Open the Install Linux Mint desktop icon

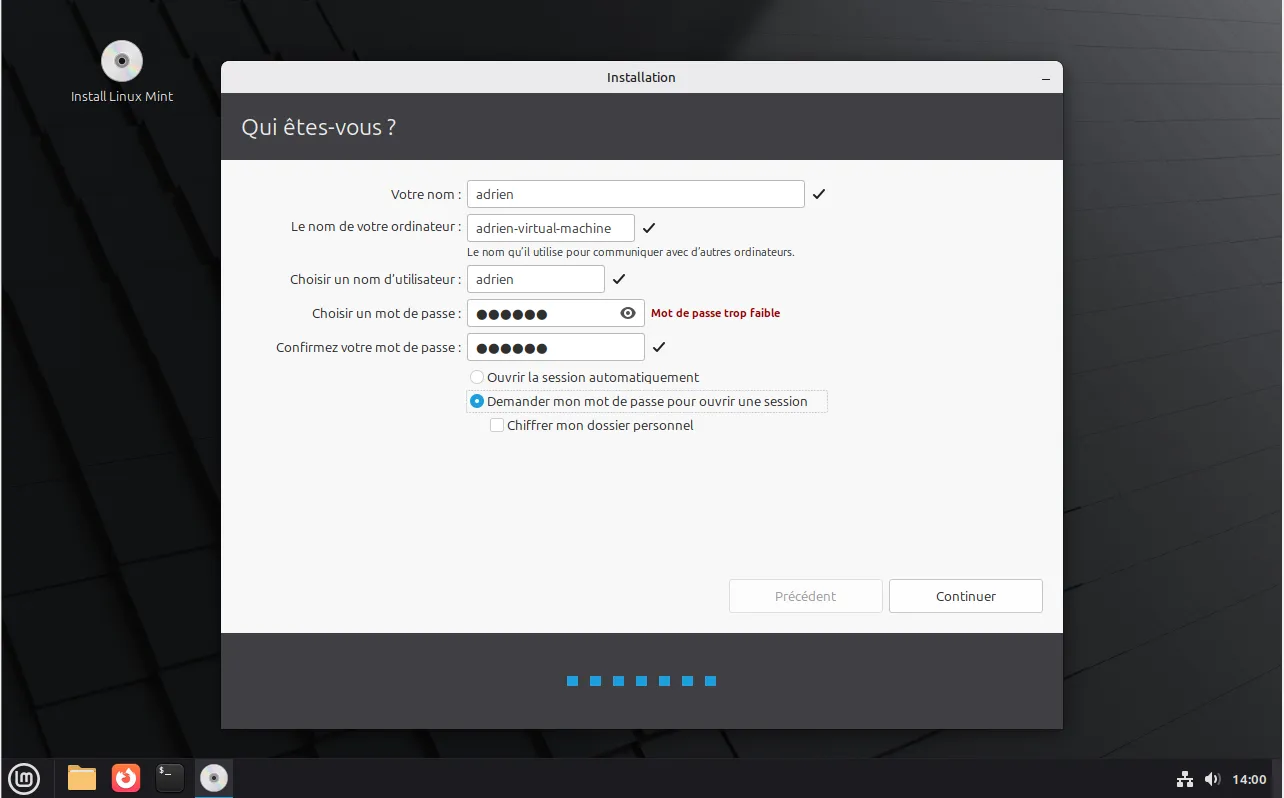click(x=122, y=62)
